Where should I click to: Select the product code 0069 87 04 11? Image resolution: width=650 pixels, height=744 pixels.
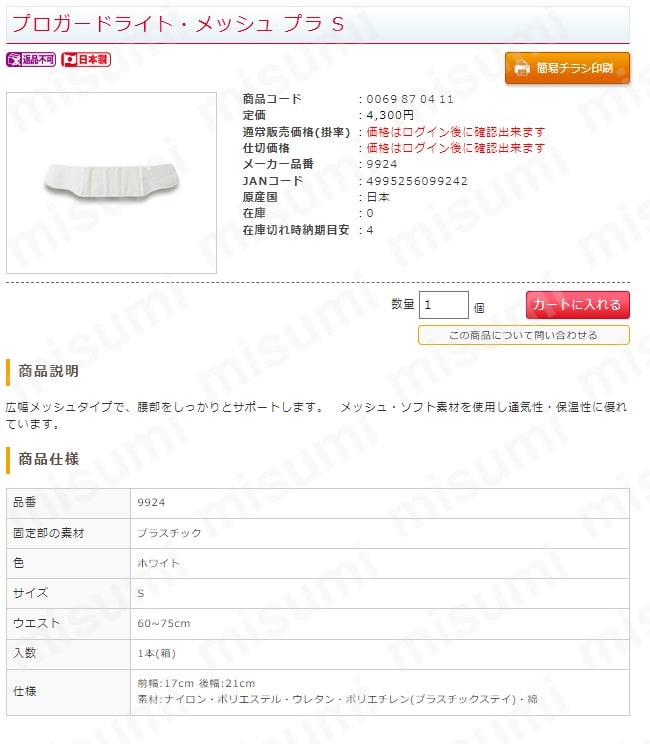[x=410, y=99]
